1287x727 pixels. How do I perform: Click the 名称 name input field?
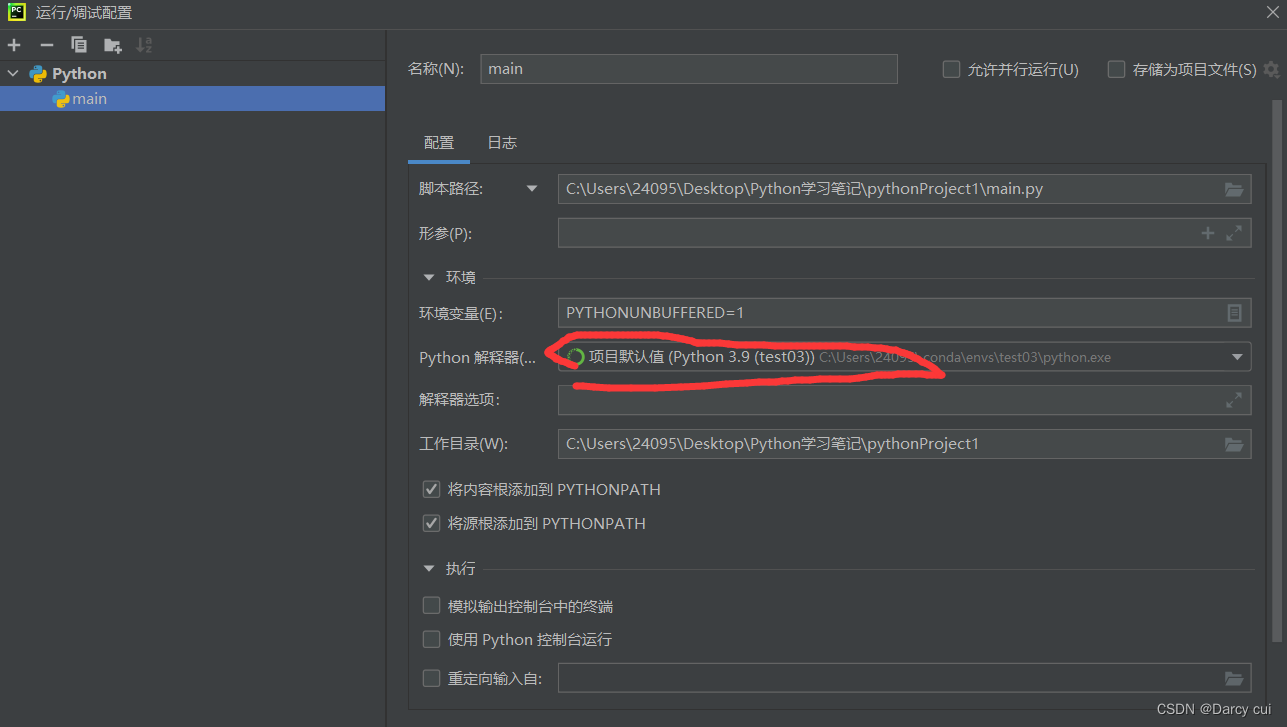(688, 69)
